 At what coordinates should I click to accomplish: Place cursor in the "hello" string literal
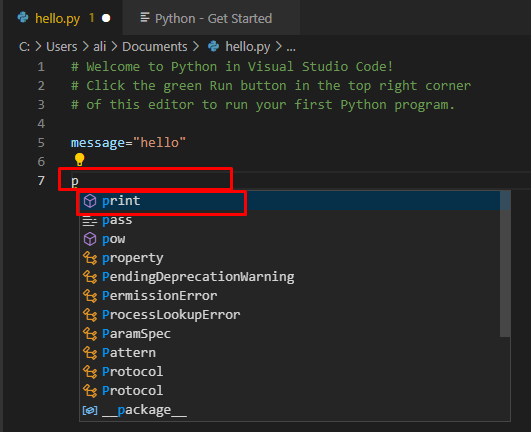[x=160, y=143]
